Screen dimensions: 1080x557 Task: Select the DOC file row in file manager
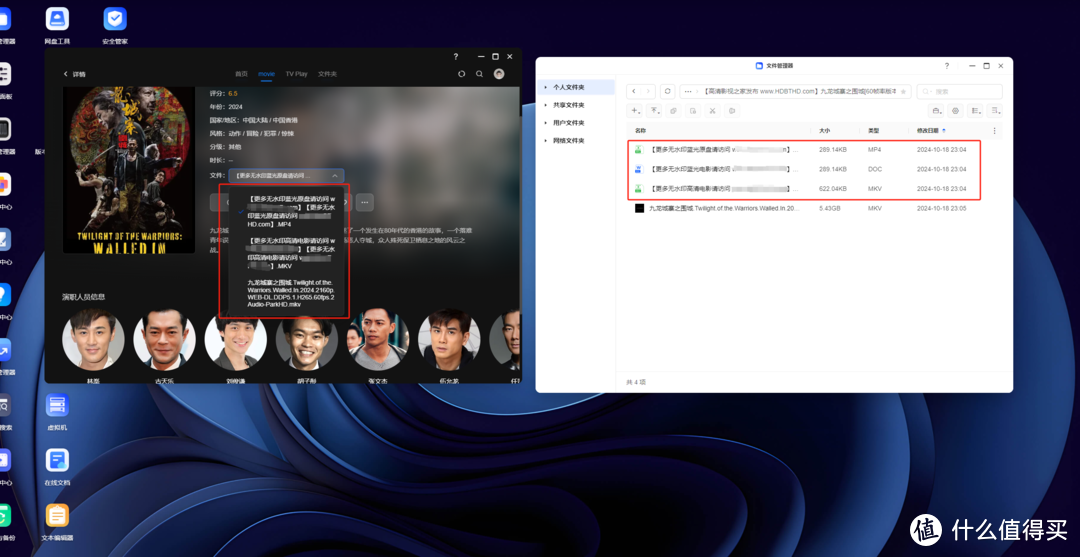pyautogui.click(x=813, y=169)
